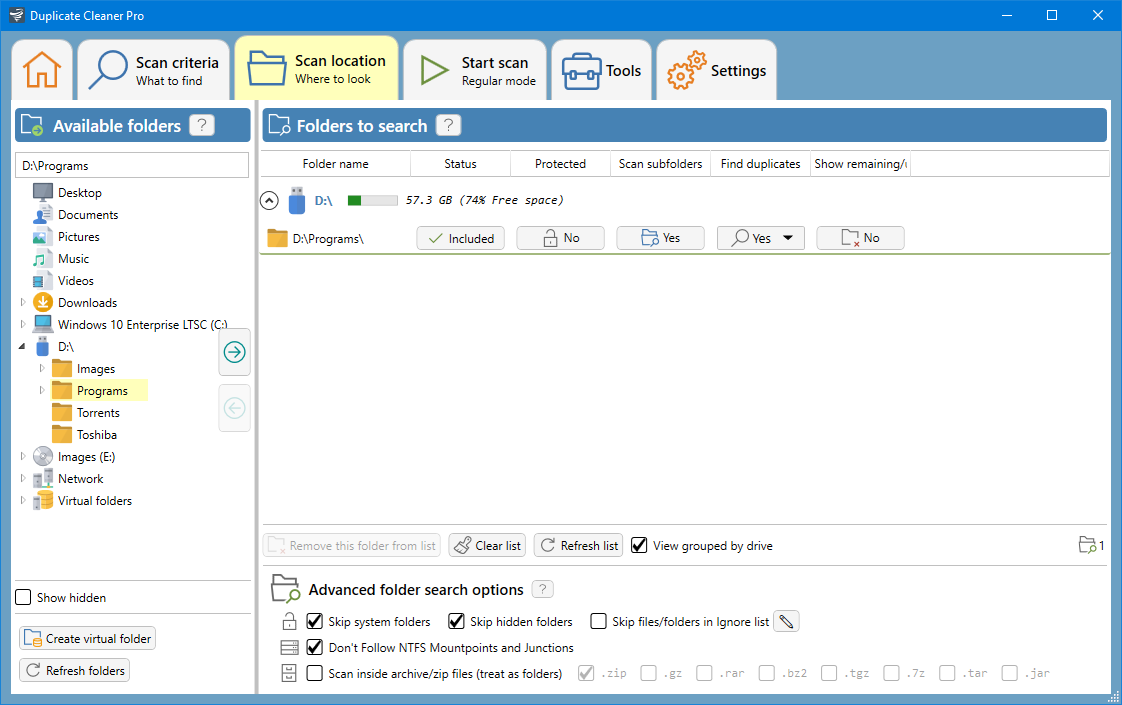Click the Duplicate Cleaner Pro title bar icon
This screenshot has height=705, width=1122.
tap(16, 15)
